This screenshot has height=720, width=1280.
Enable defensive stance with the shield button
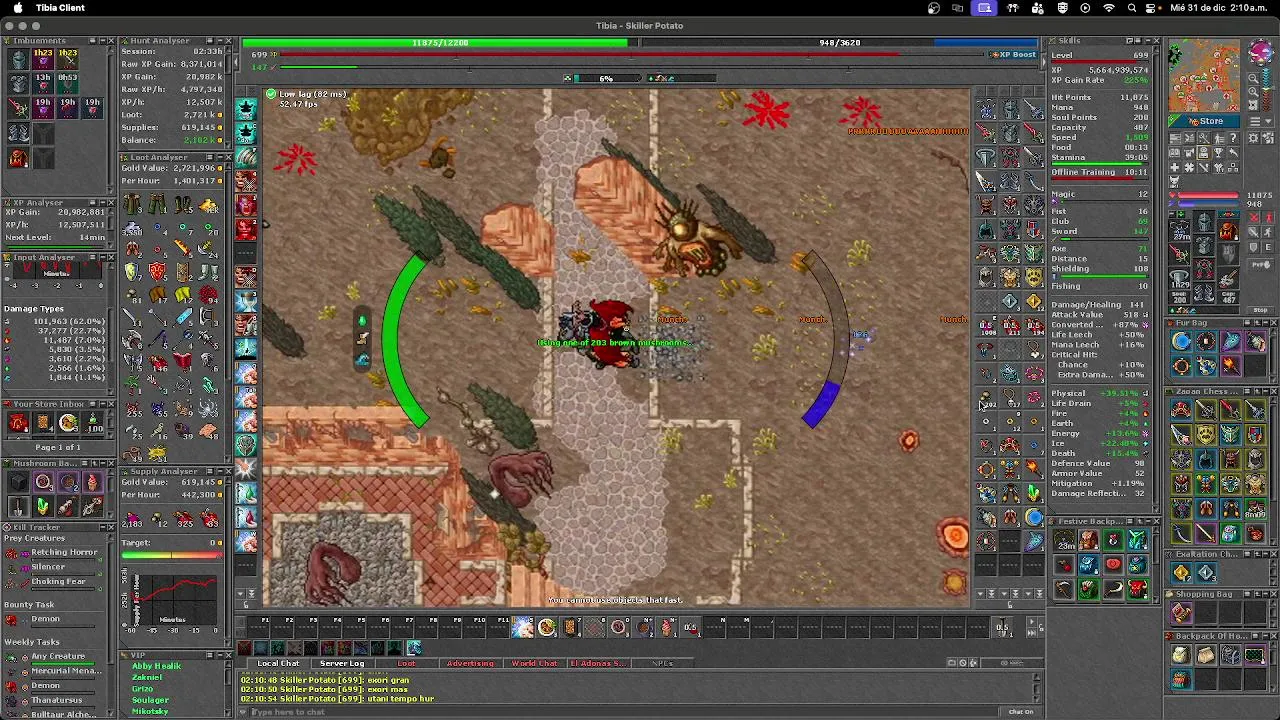tap(1253, 247)
